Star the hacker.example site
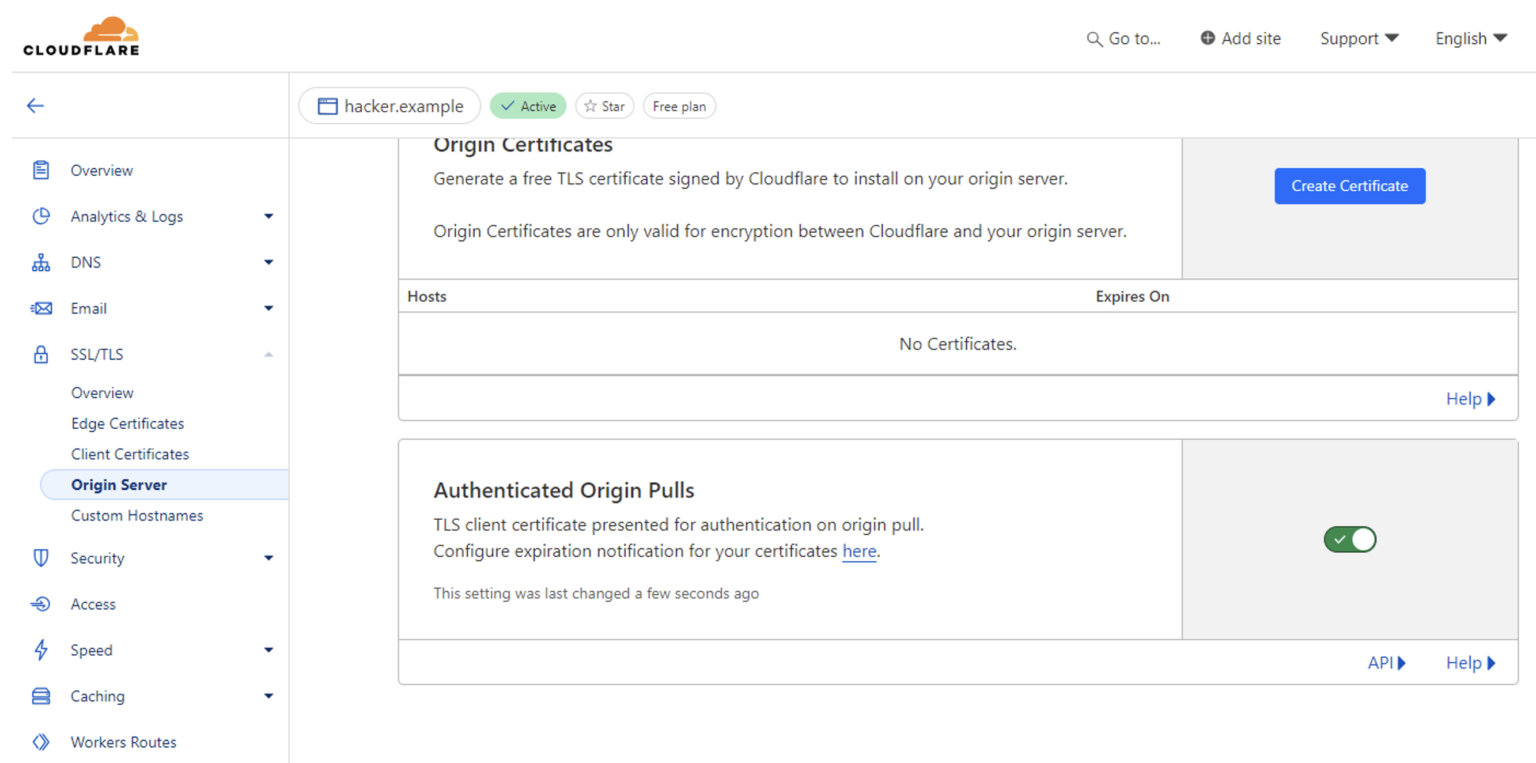 604,106
